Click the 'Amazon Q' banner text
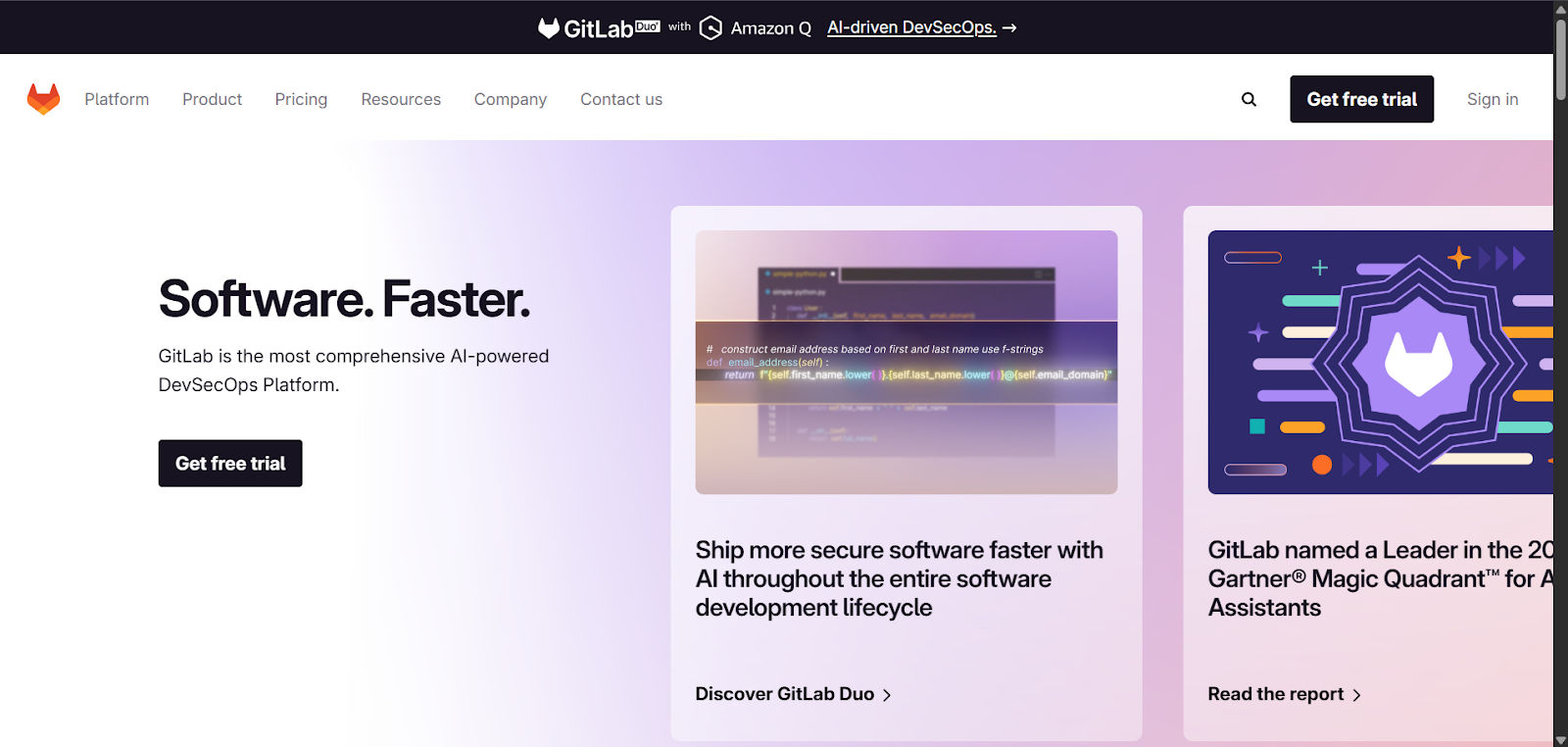Viewport: 1568px width, 747px height. [x=771, y=28]
